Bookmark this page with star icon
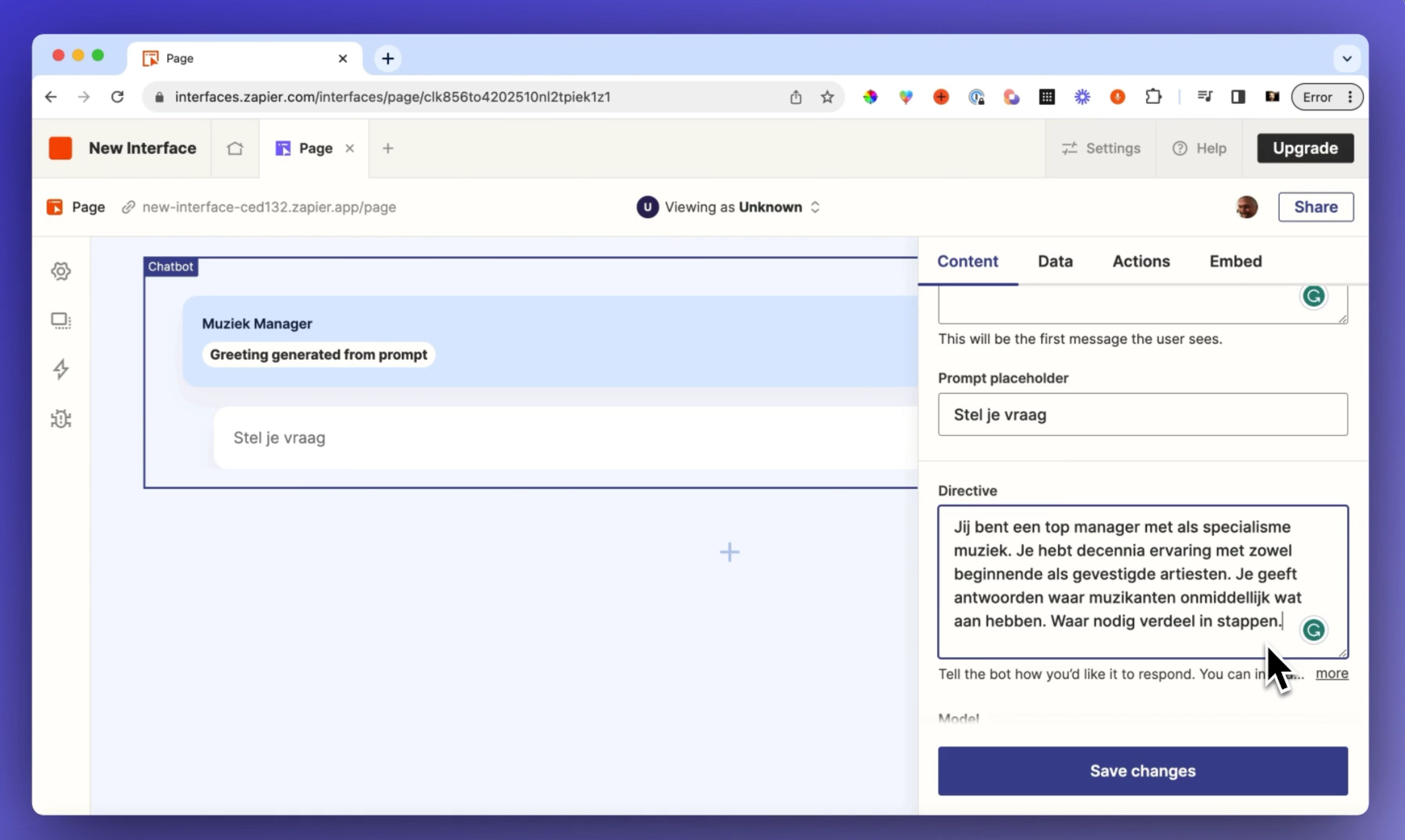The image size is (1405, 840). (827, 97)
